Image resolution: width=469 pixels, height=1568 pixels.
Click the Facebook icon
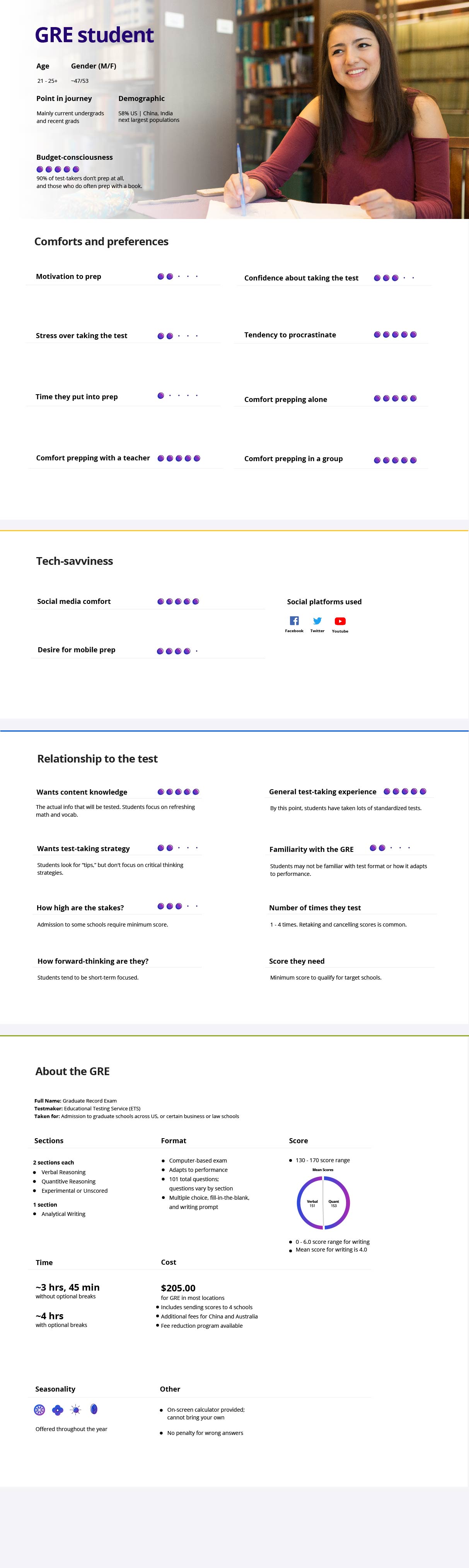pyautogui.click(x=294, y=620)
